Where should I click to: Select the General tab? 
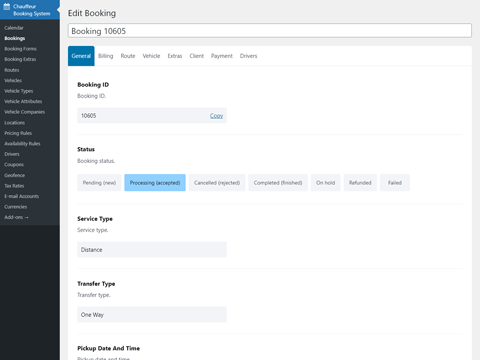click(81, 56)
